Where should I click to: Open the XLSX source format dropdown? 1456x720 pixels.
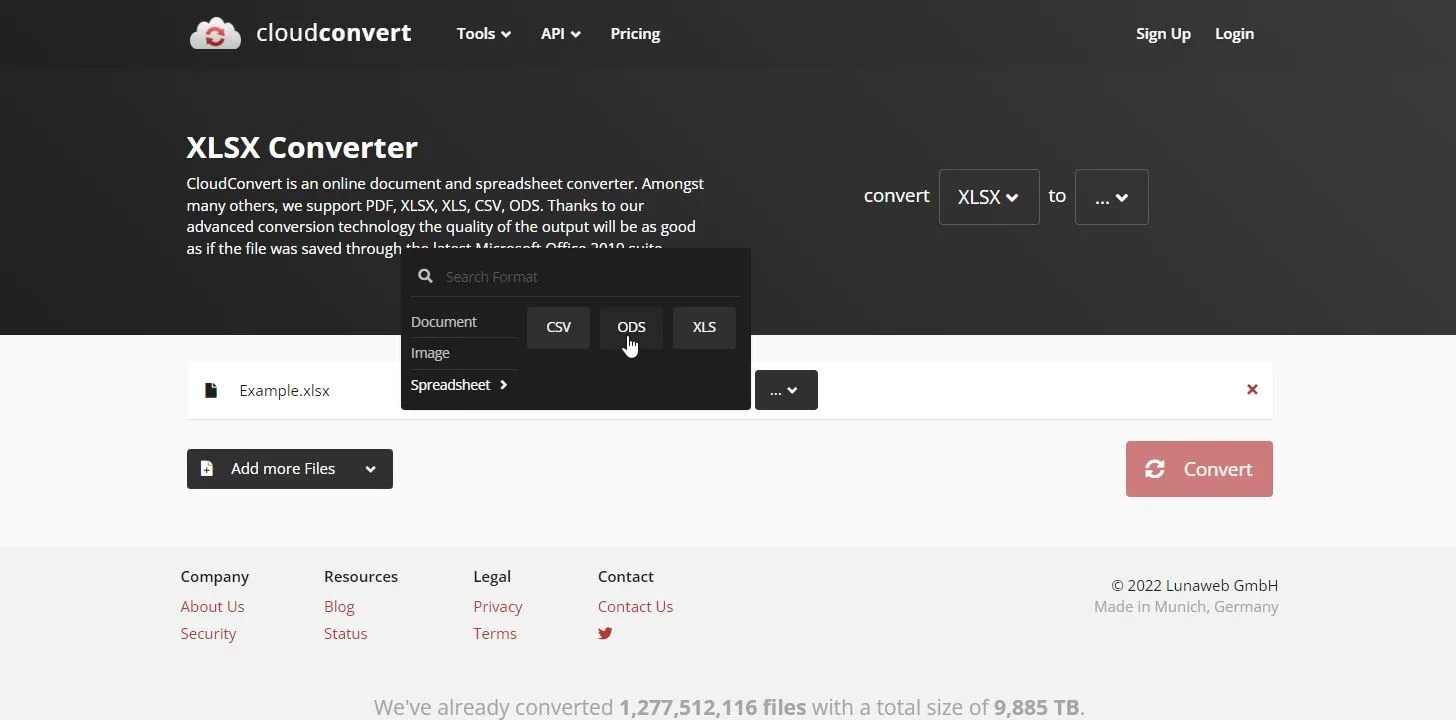coord(988,196)
